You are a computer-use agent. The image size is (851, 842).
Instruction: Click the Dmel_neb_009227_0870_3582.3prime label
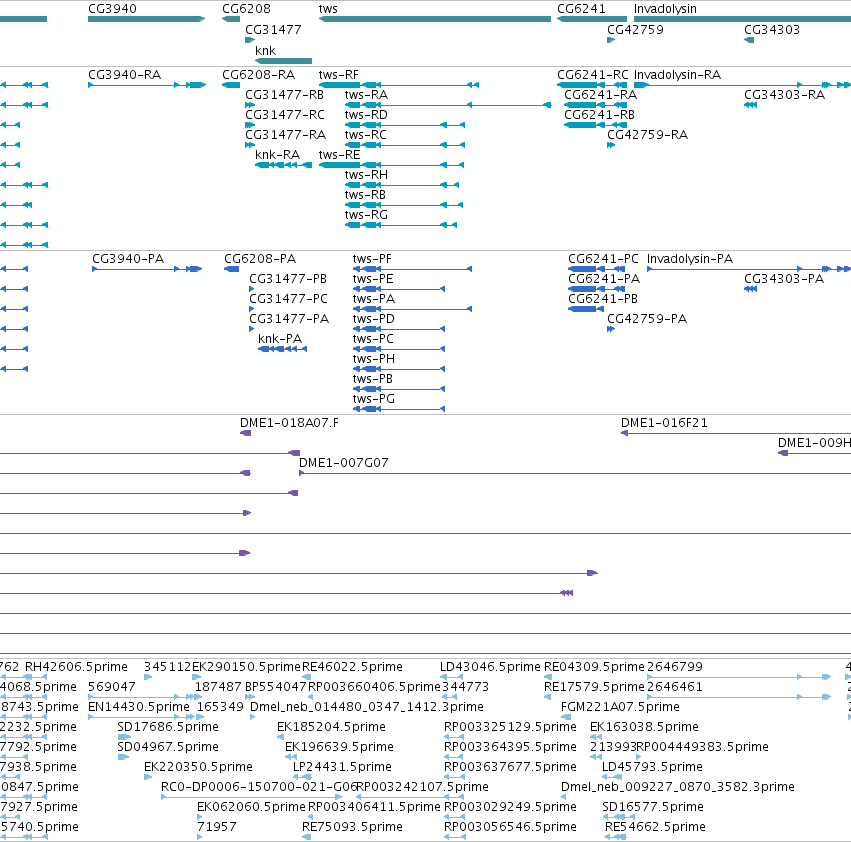tap(677, 787)
